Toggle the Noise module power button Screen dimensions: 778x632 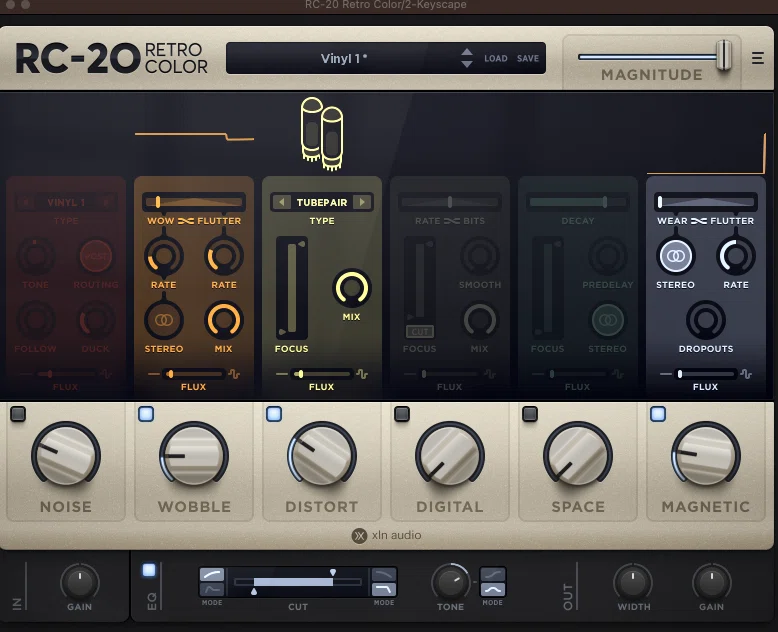18,414
